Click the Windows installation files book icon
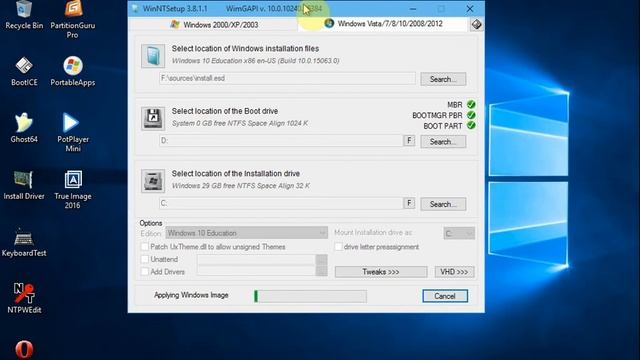Image resolution: width=640 pixels, height=360 pixels. [x=153, y=56]
